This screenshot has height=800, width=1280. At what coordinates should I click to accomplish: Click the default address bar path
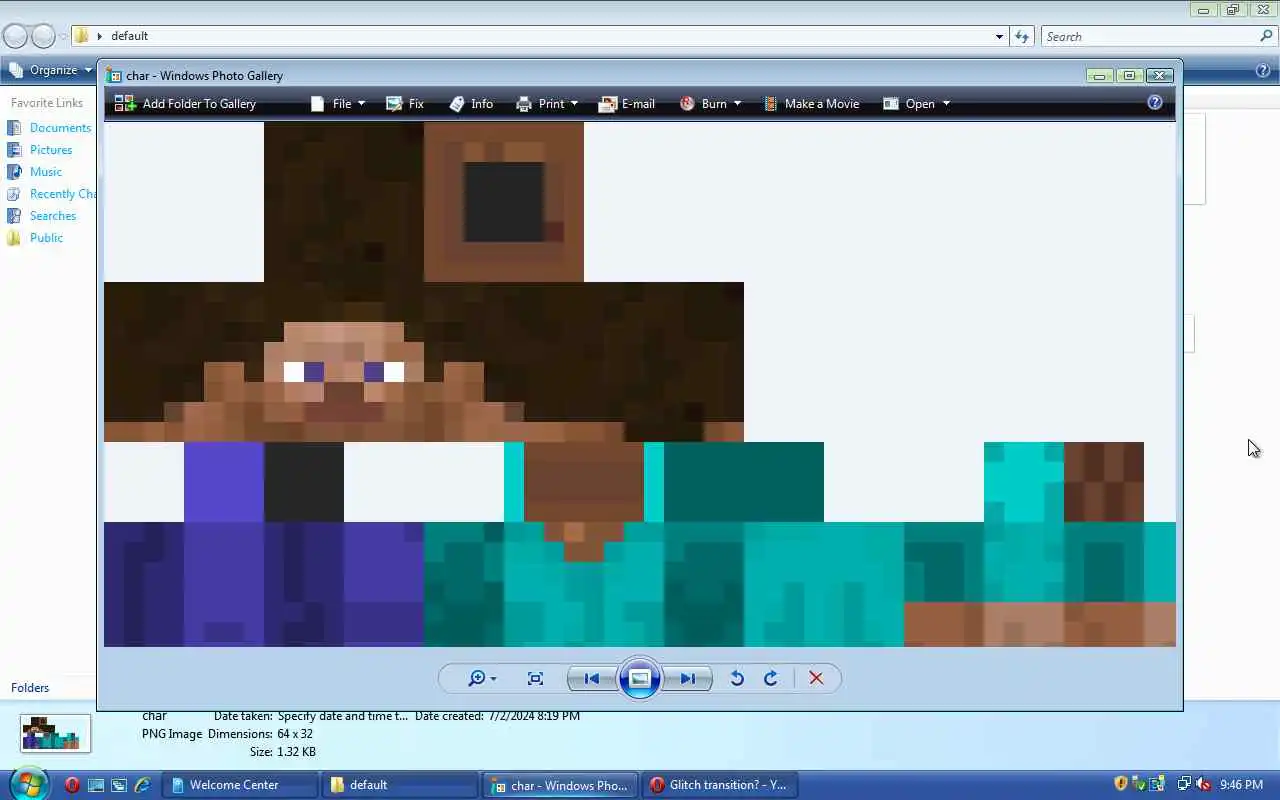coord(129,36)
